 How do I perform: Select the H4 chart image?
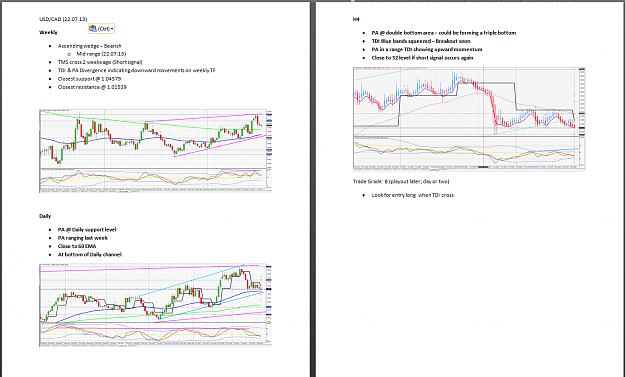click(469, 119)
